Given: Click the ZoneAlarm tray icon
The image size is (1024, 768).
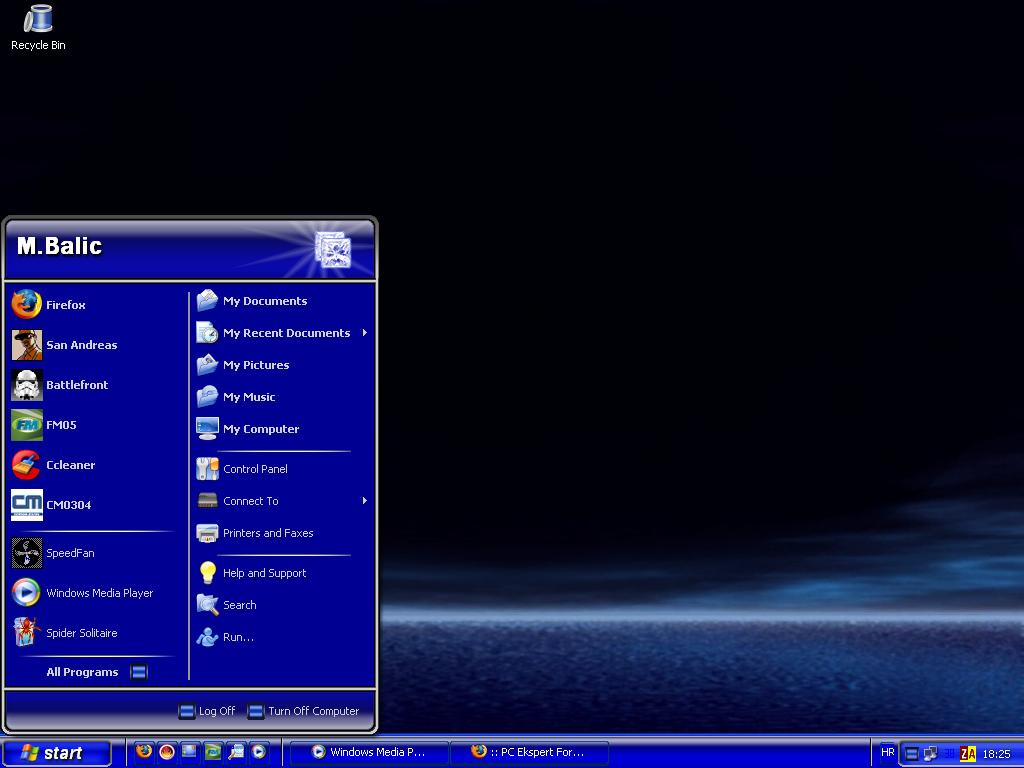Looking at the screenshot, I should click(967, 754).
